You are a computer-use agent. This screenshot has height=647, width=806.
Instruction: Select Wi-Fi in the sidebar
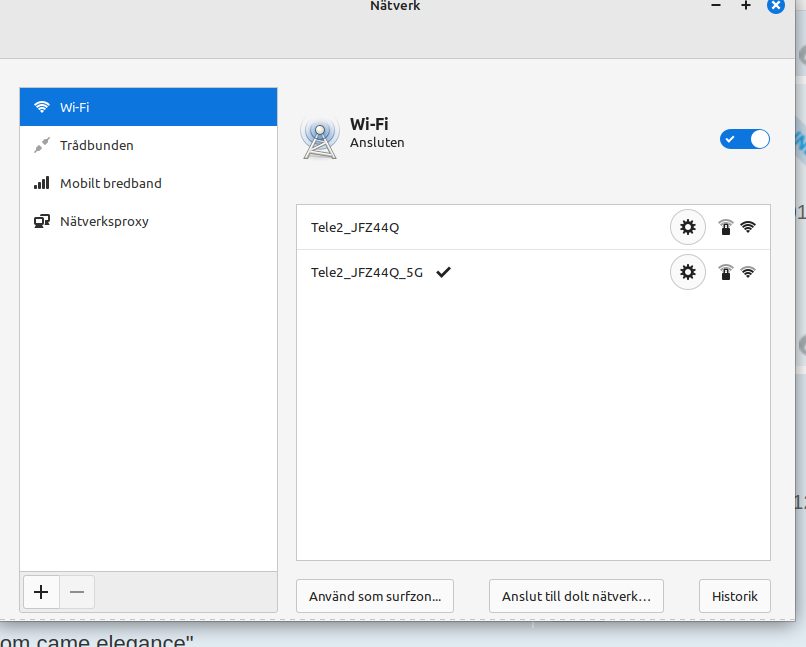pyautogui.click(x=148, y=107)
